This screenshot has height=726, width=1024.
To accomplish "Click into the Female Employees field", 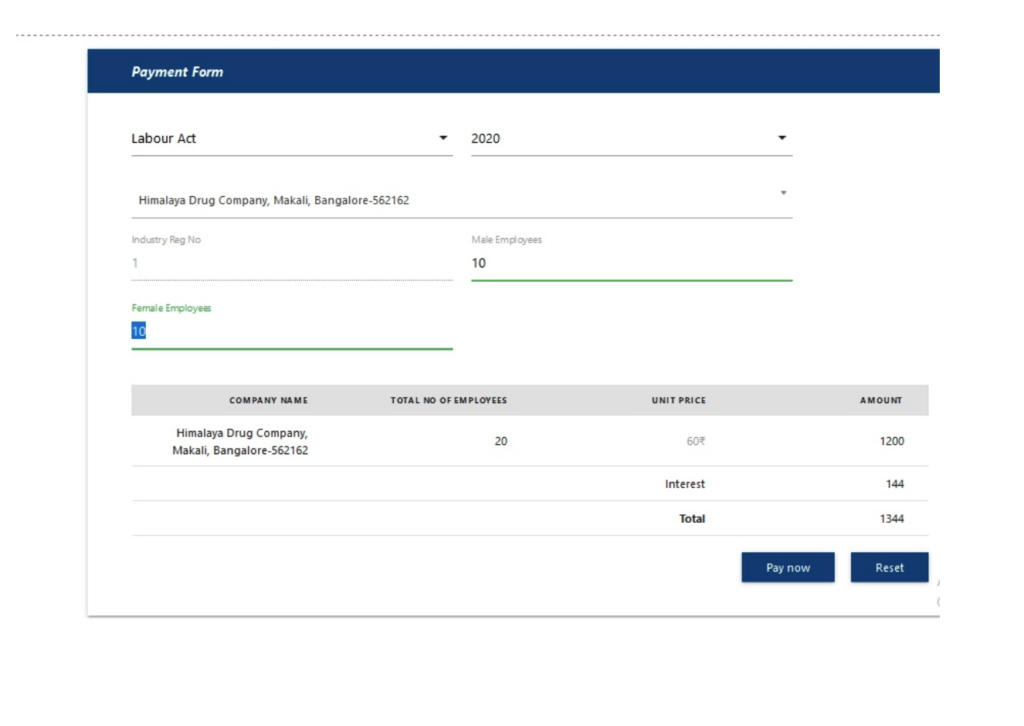I will (x=291, y=332).
